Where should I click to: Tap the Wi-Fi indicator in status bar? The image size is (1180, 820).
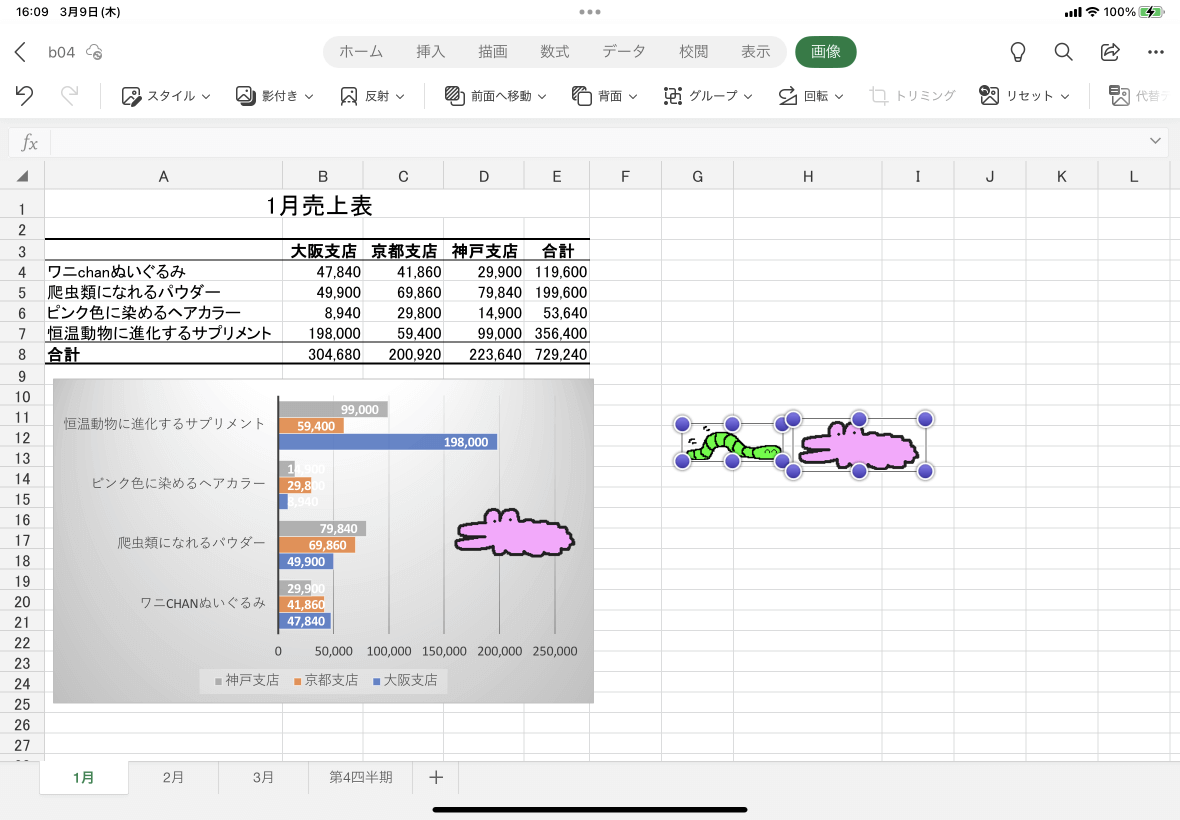[x=1092, y=12]
